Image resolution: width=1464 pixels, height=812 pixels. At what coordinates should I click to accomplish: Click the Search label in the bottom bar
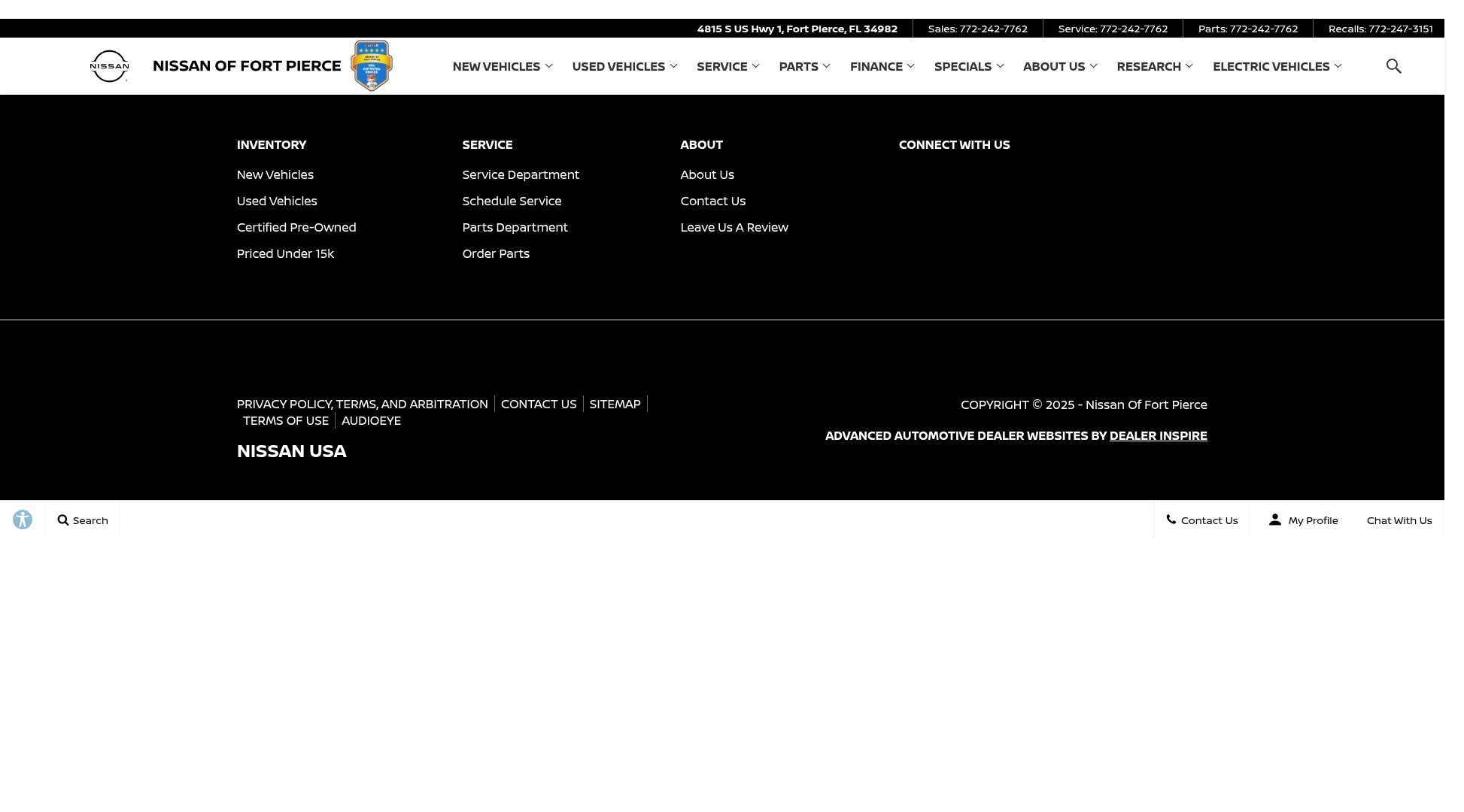pos(90,520)
